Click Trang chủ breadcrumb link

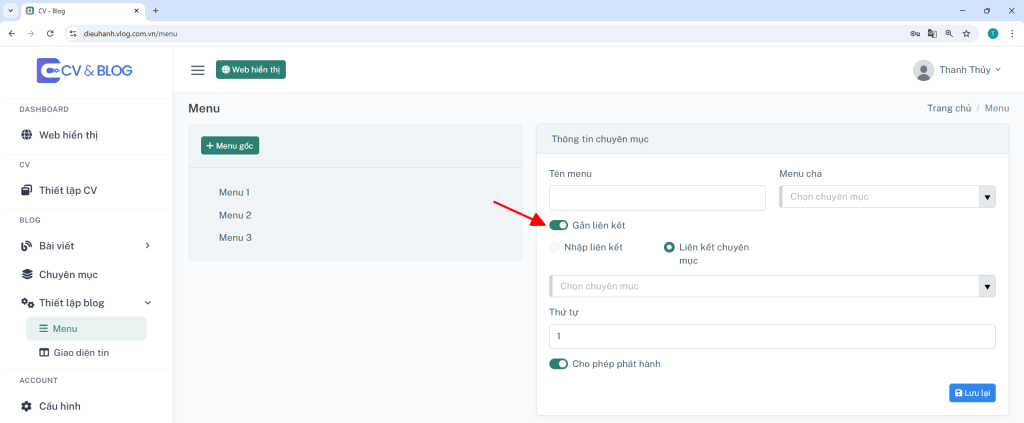click(949, 108)
